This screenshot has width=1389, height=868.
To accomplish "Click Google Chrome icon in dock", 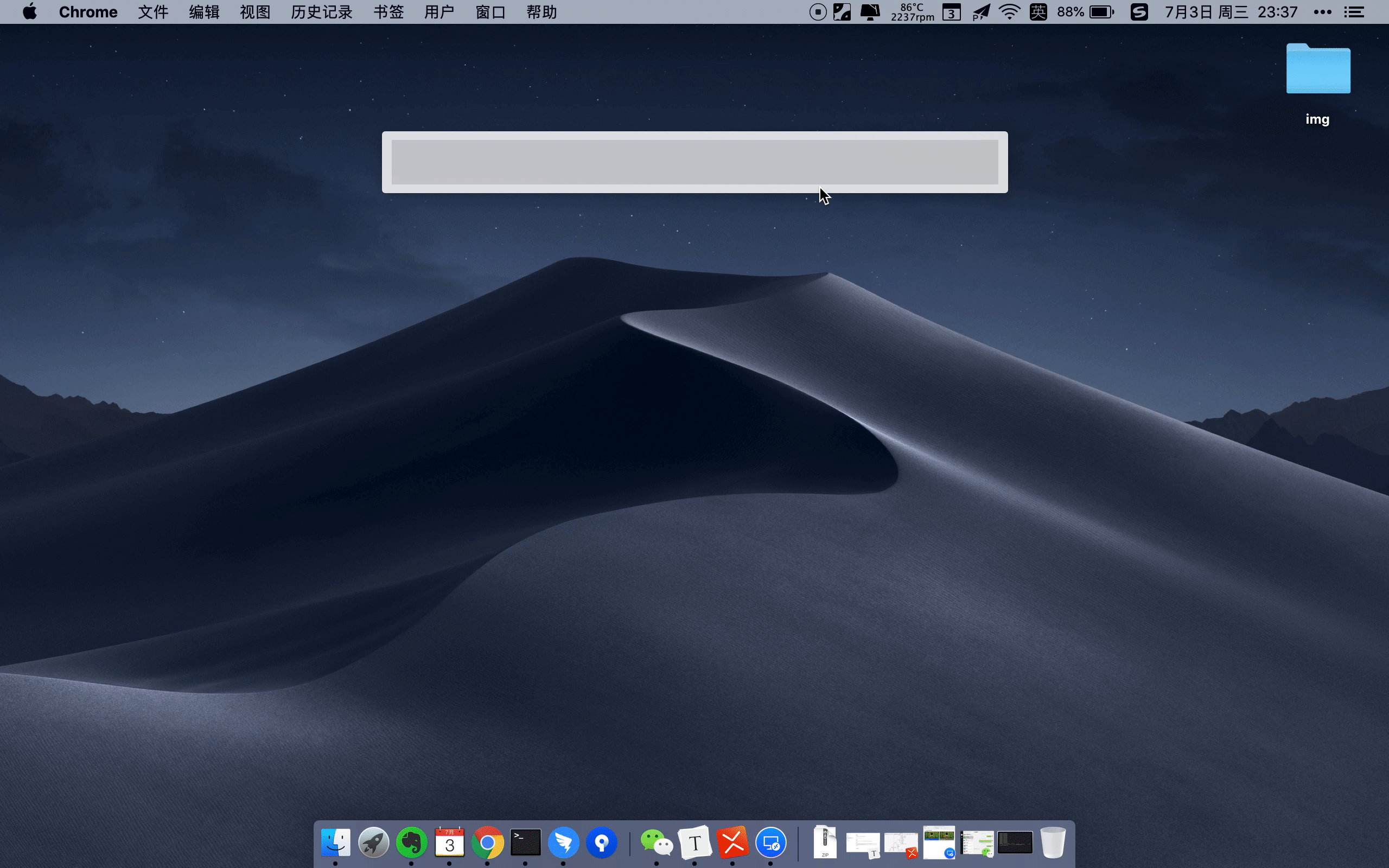I will (x=487, y=843).
